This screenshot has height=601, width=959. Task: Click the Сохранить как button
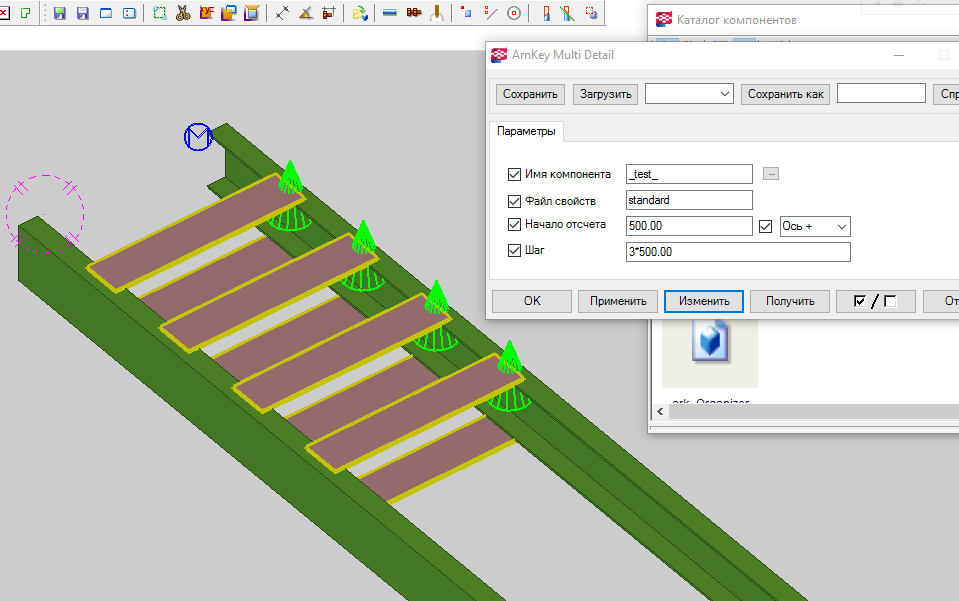(786, 94)
